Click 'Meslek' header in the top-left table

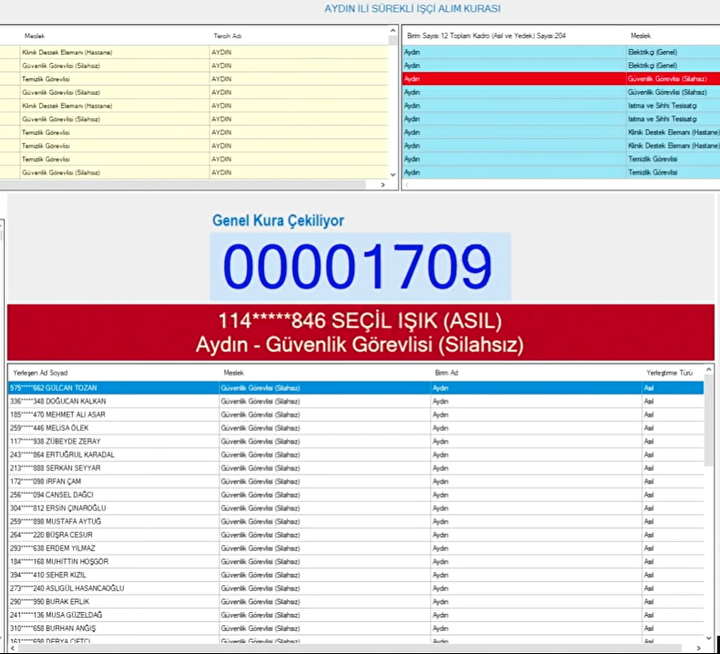click(x=34, y=36)
